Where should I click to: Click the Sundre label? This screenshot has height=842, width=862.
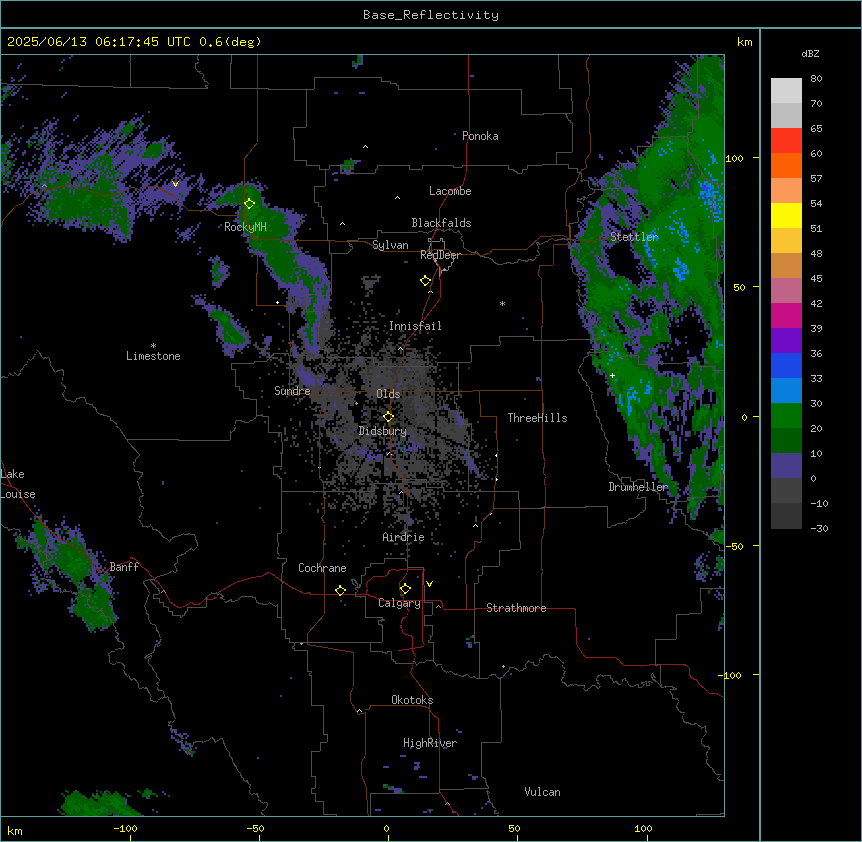pos(292,391)
